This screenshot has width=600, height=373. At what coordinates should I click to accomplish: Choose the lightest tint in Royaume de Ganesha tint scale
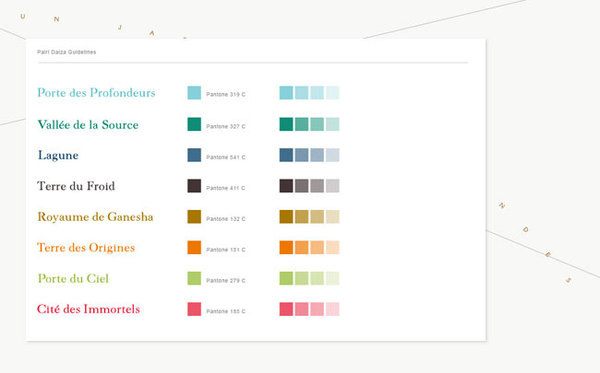pyautogui.click(x=333, y=217)
